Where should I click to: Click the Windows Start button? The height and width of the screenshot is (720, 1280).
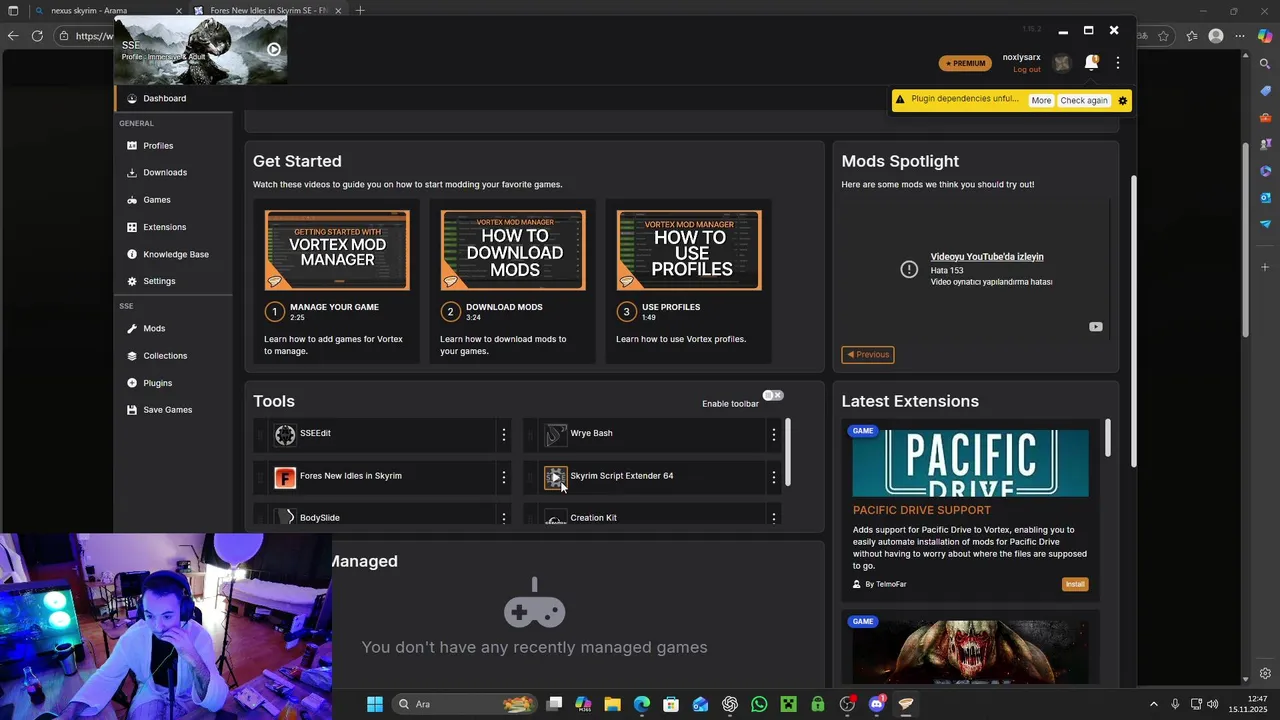[x=375, y=704]
